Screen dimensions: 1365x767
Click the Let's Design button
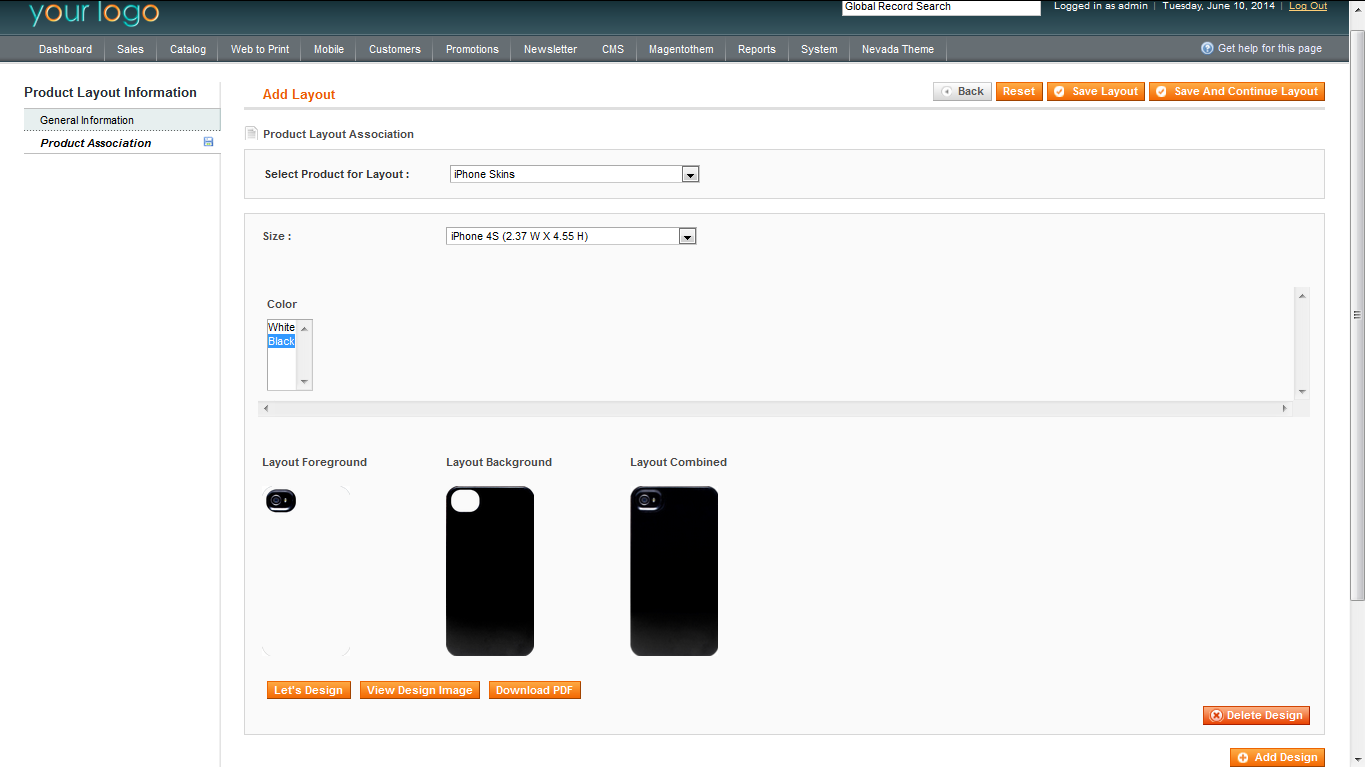click(x=309, y=690)
